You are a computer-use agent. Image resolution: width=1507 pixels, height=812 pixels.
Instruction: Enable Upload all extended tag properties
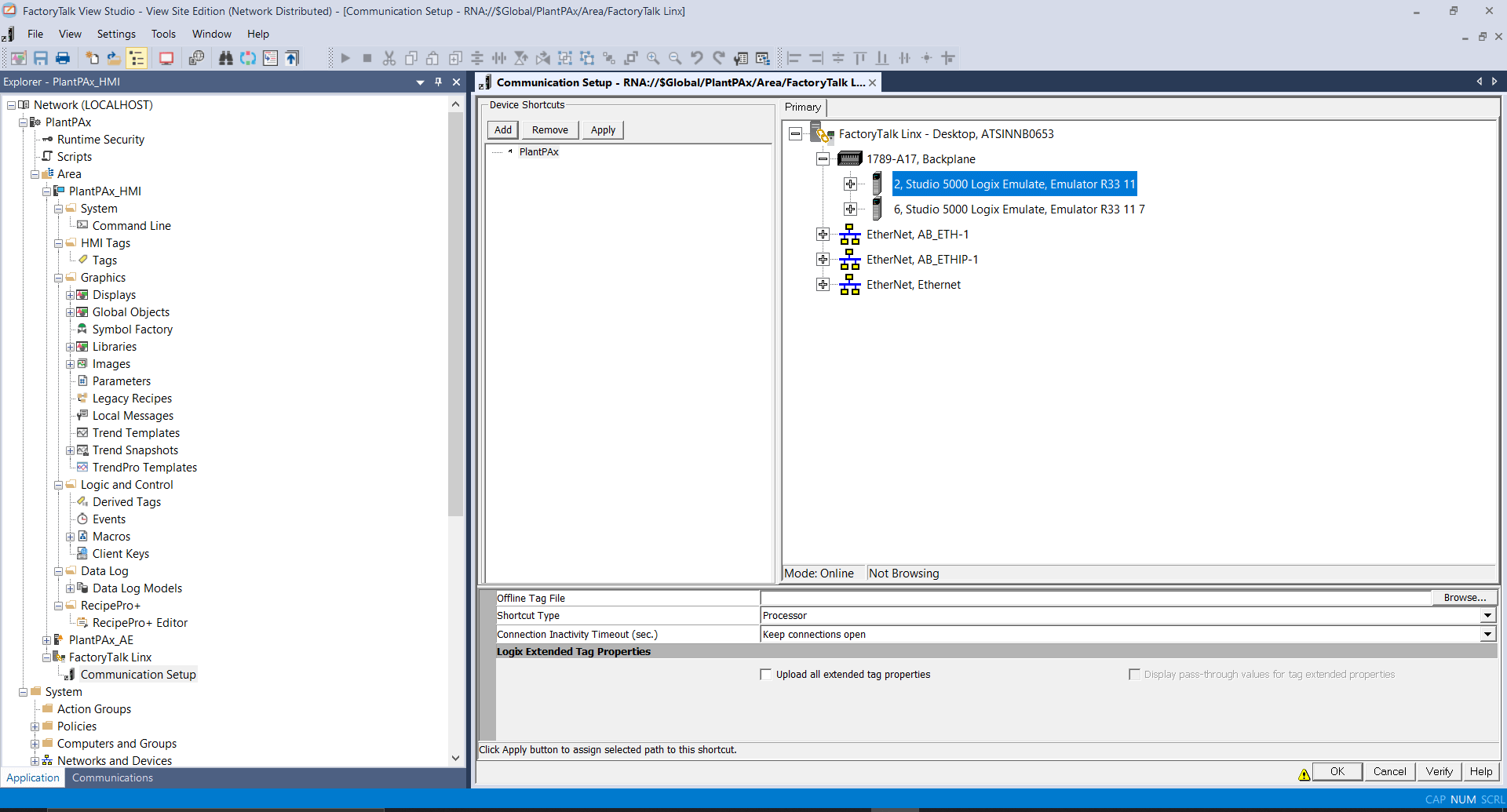(x=766, y=674)
